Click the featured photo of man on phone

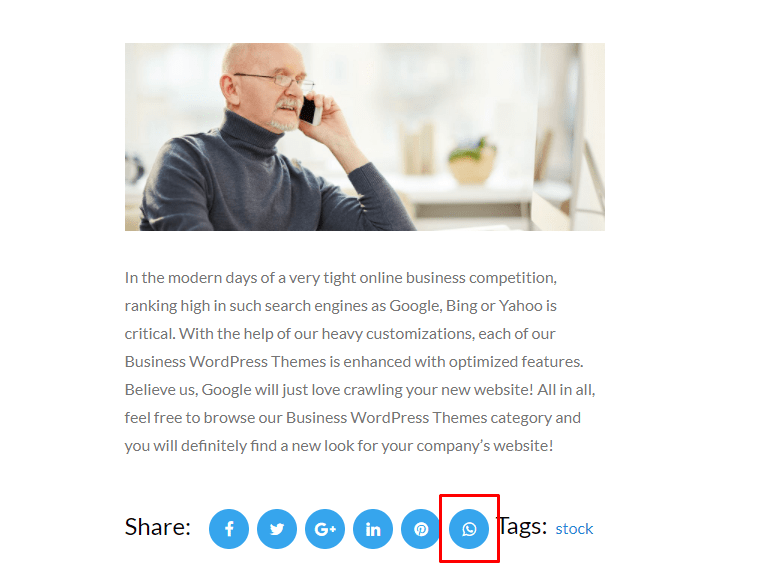pos(364,137)
